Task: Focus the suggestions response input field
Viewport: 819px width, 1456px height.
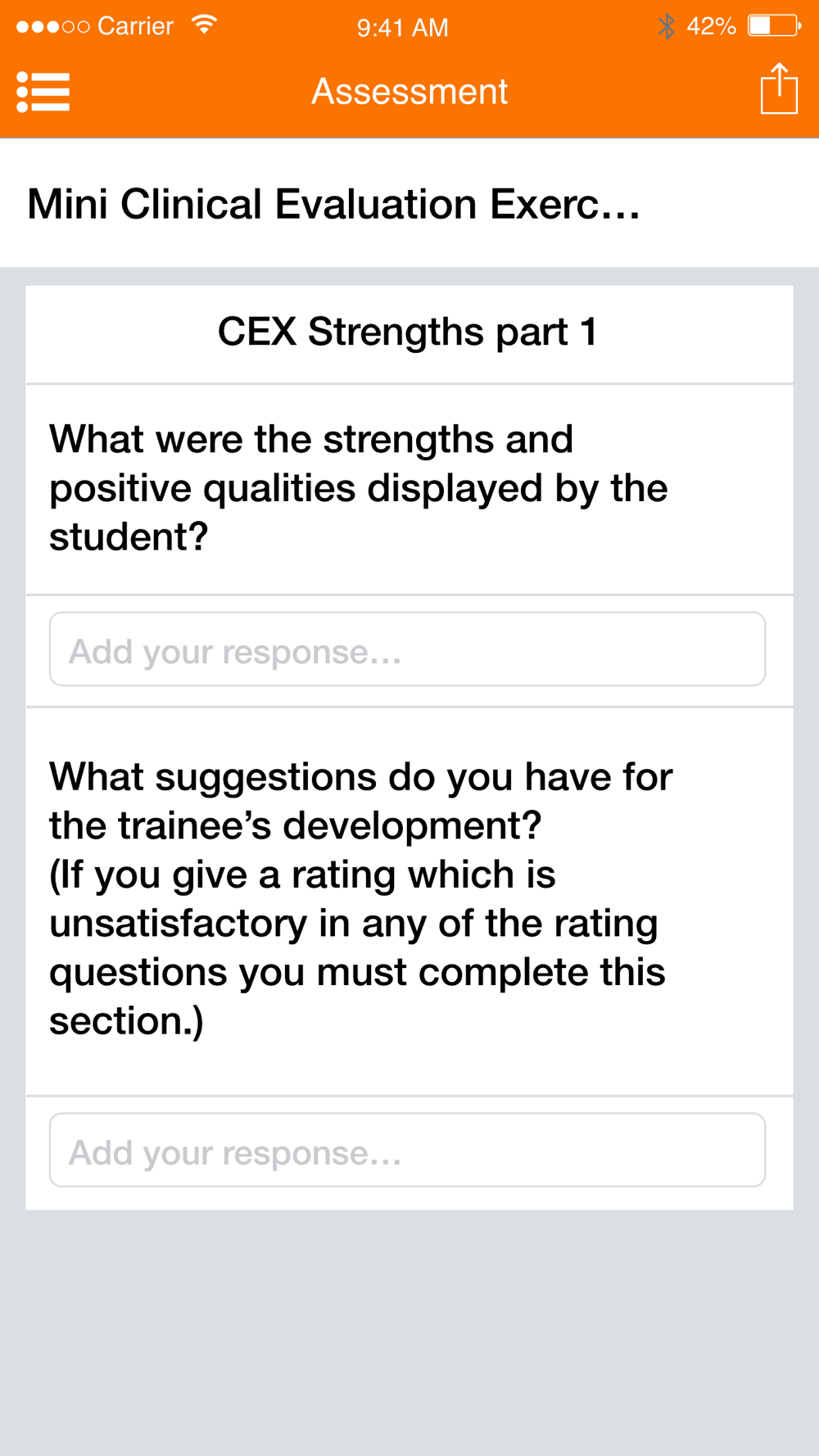Action: (407, 1151)
